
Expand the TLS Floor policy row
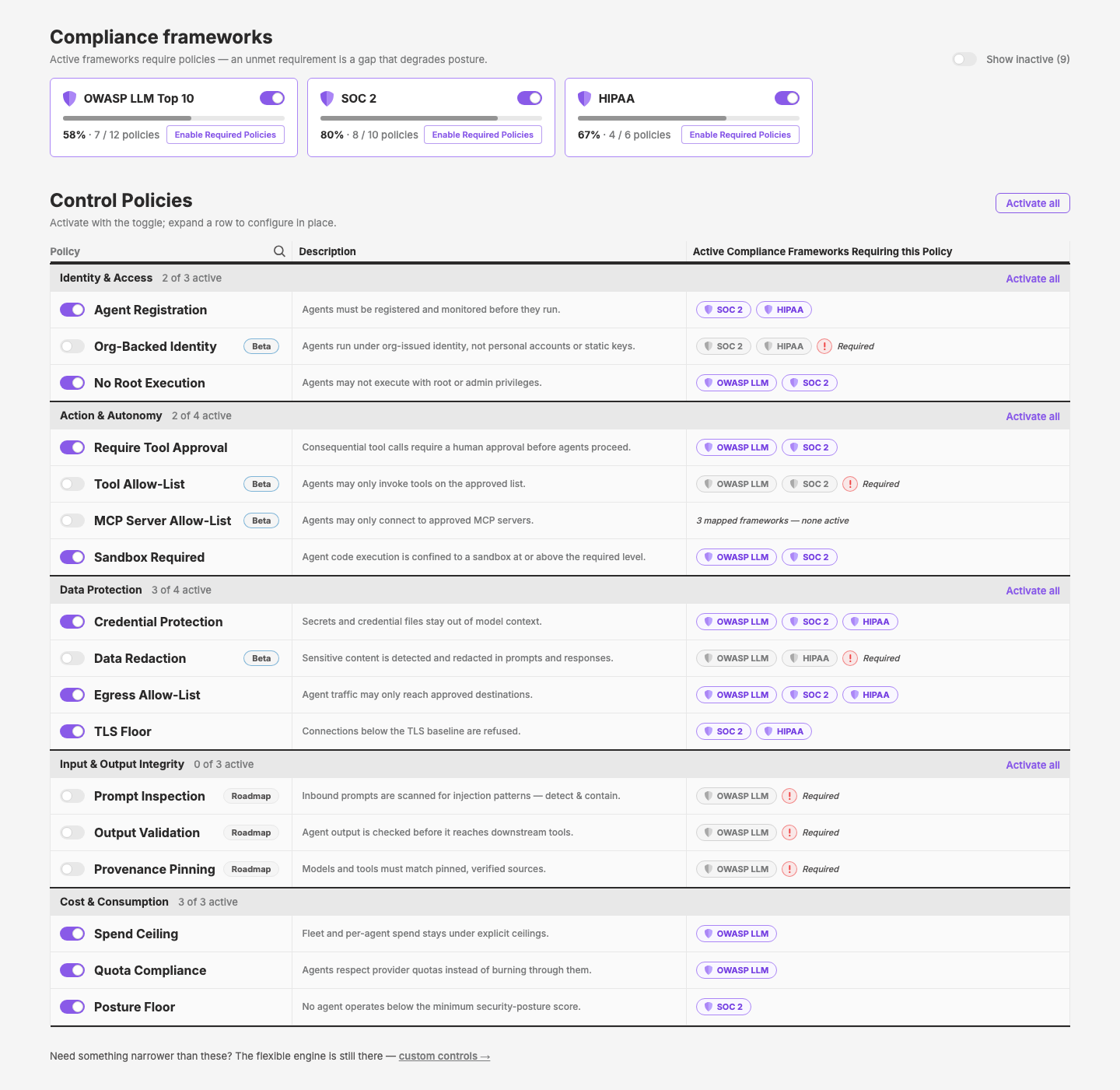560,731
